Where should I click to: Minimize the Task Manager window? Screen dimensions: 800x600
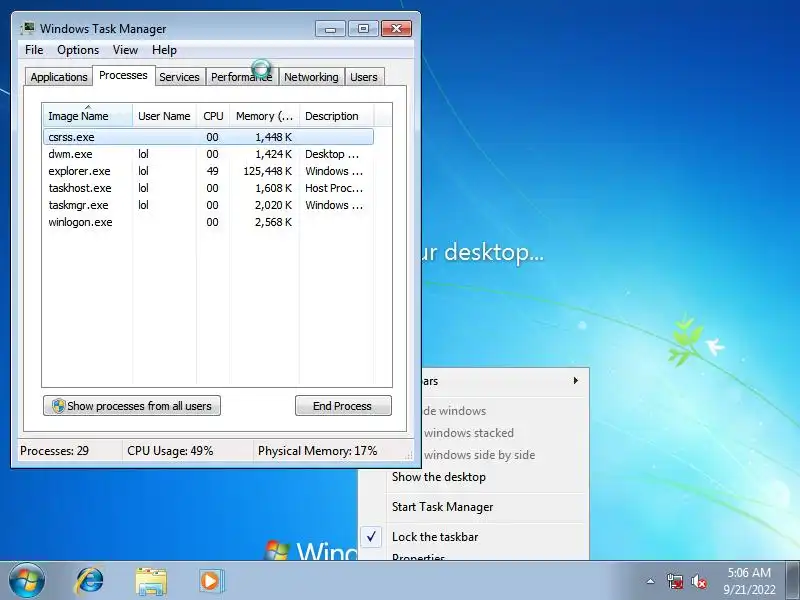330,29
